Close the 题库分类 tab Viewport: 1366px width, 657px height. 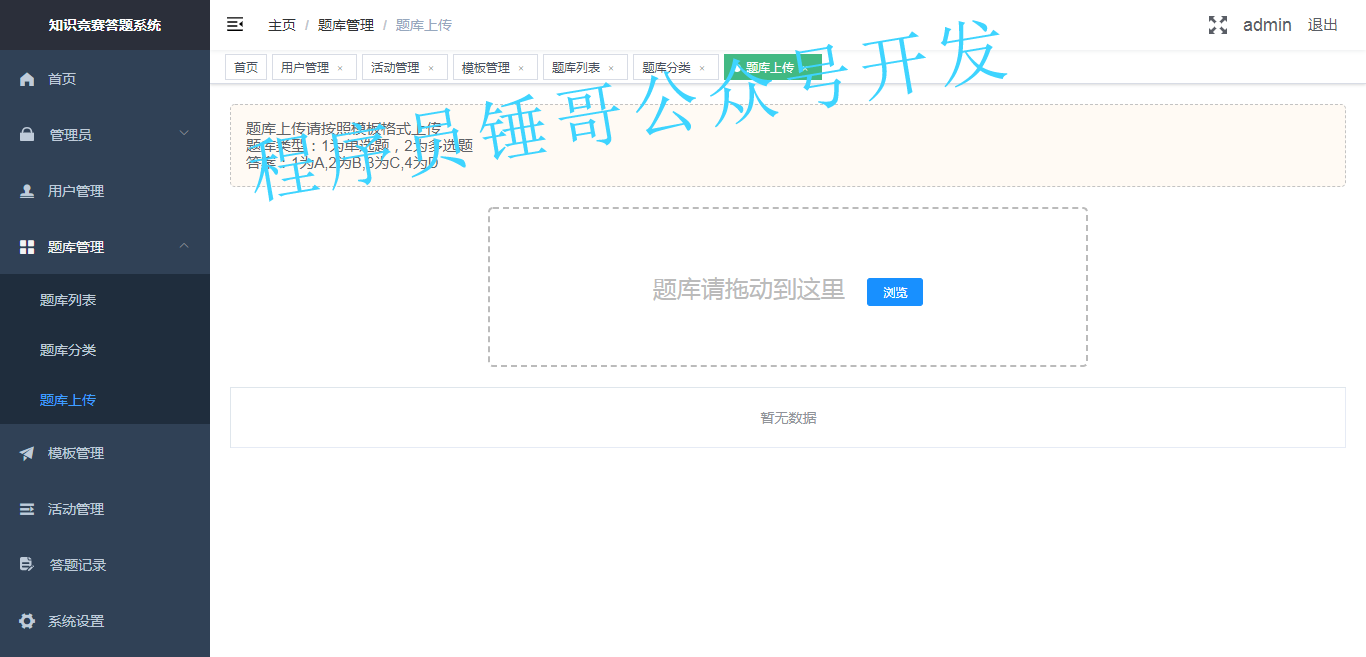702,68
